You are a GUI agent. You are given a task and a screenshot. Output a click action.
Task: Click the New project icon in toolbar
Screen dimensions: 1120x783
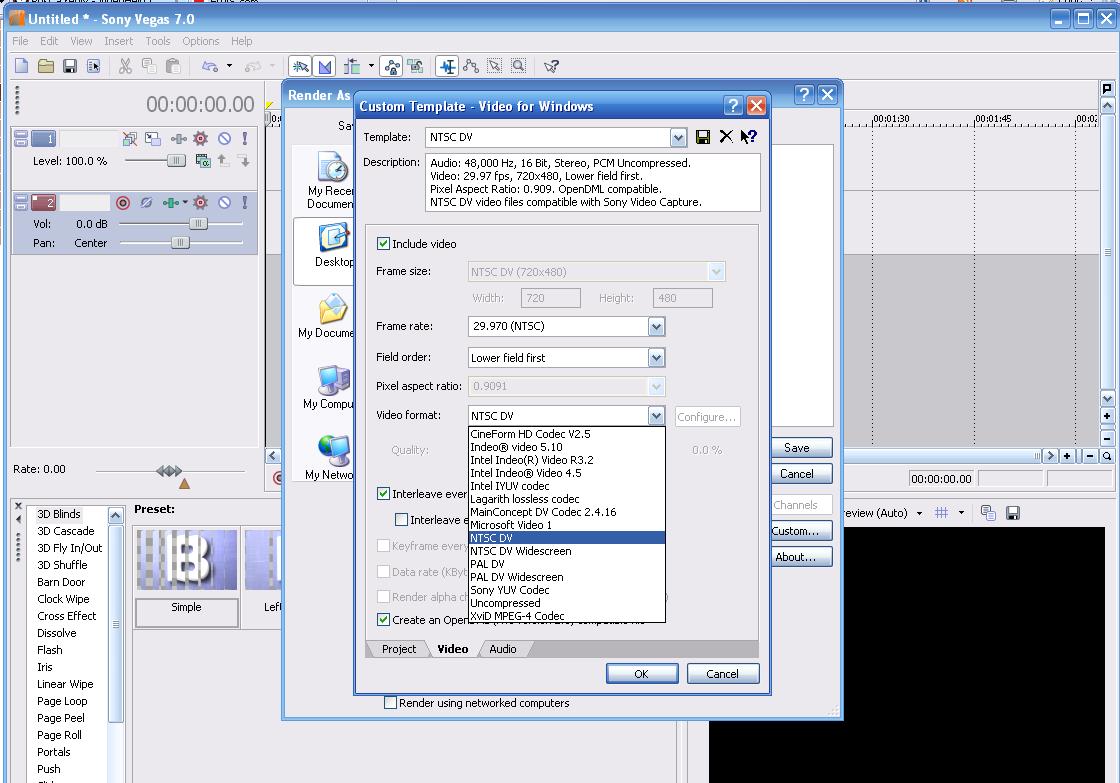[x=21, y=66]
